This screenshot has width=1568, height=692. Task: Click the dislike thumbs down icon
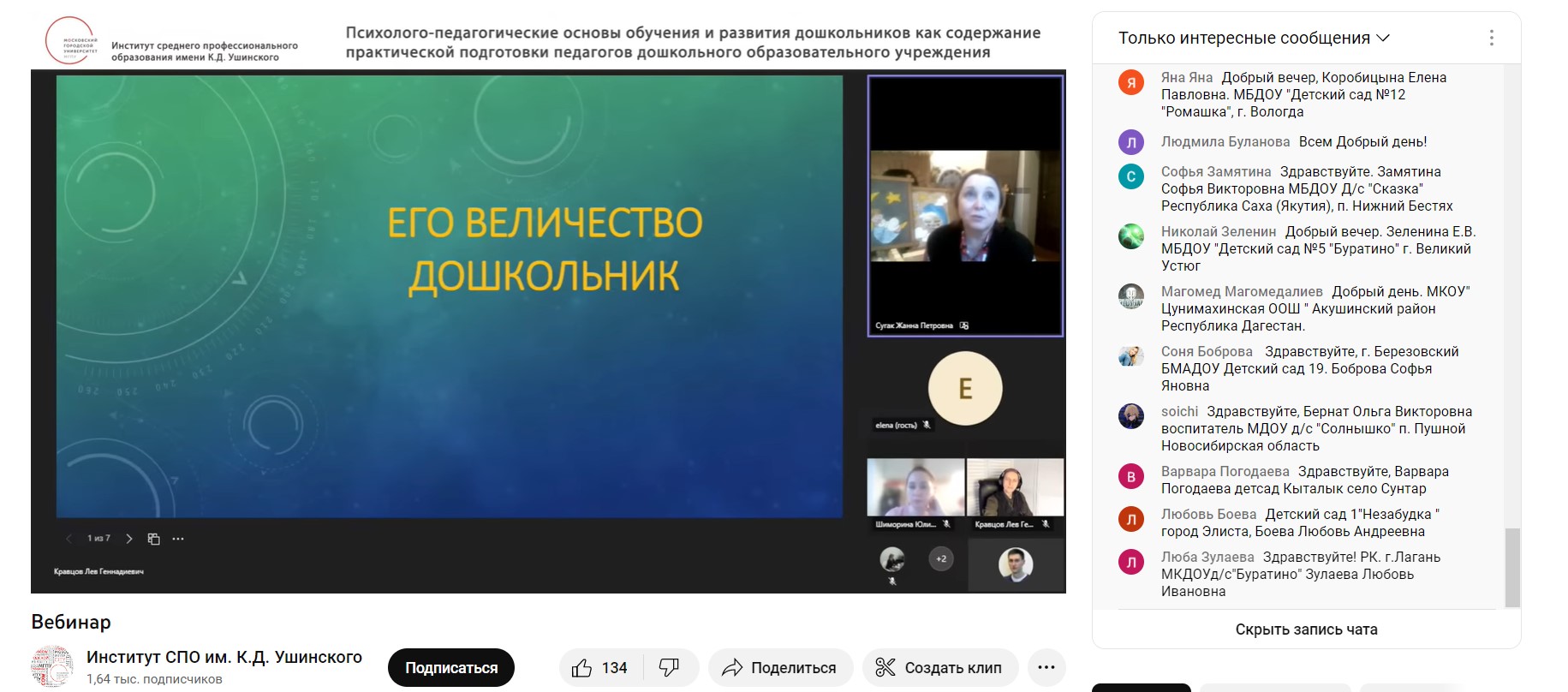[x=669, y=668]
